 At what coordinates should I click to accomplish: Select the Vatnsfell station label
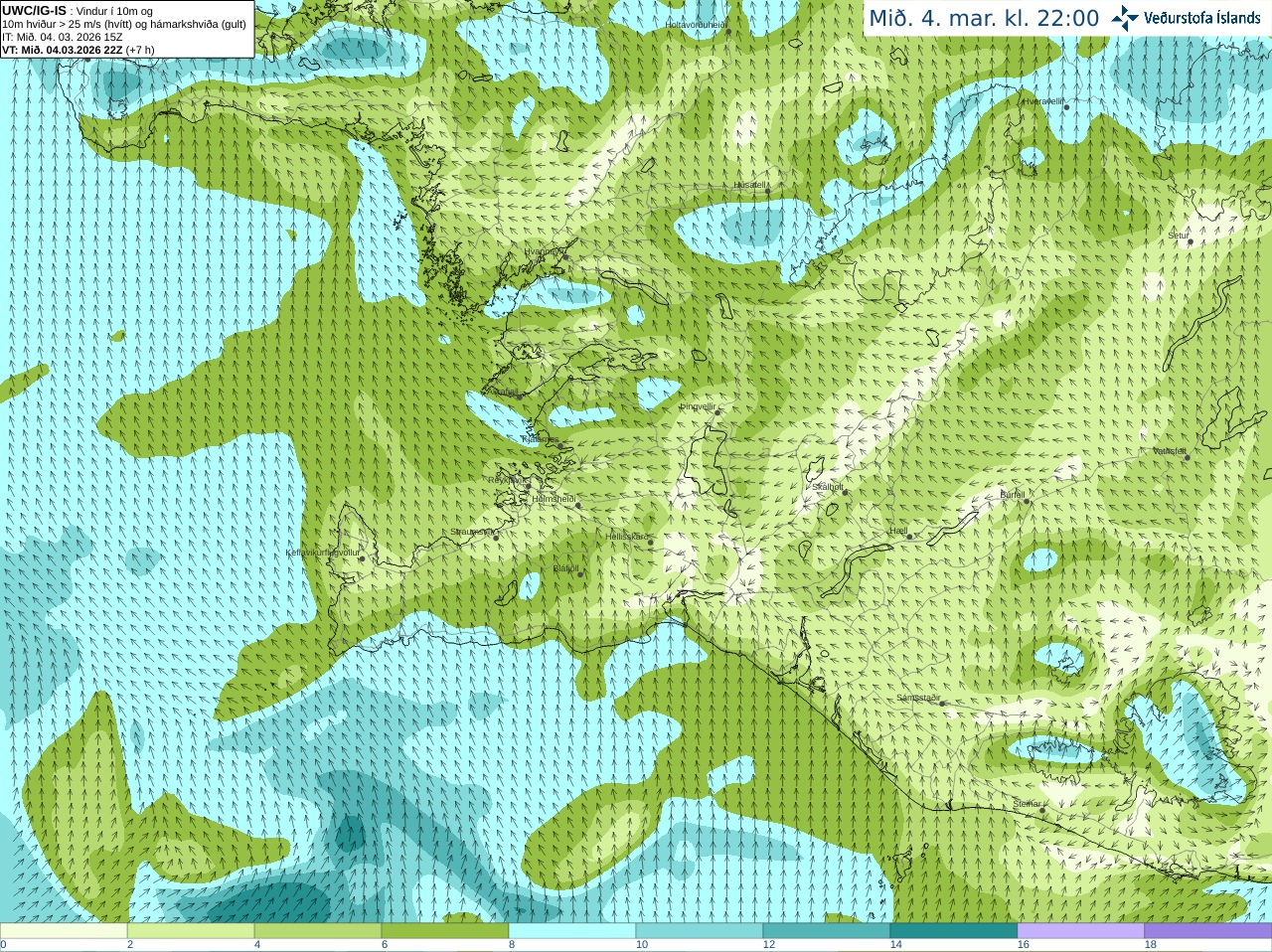[1170, 451]
